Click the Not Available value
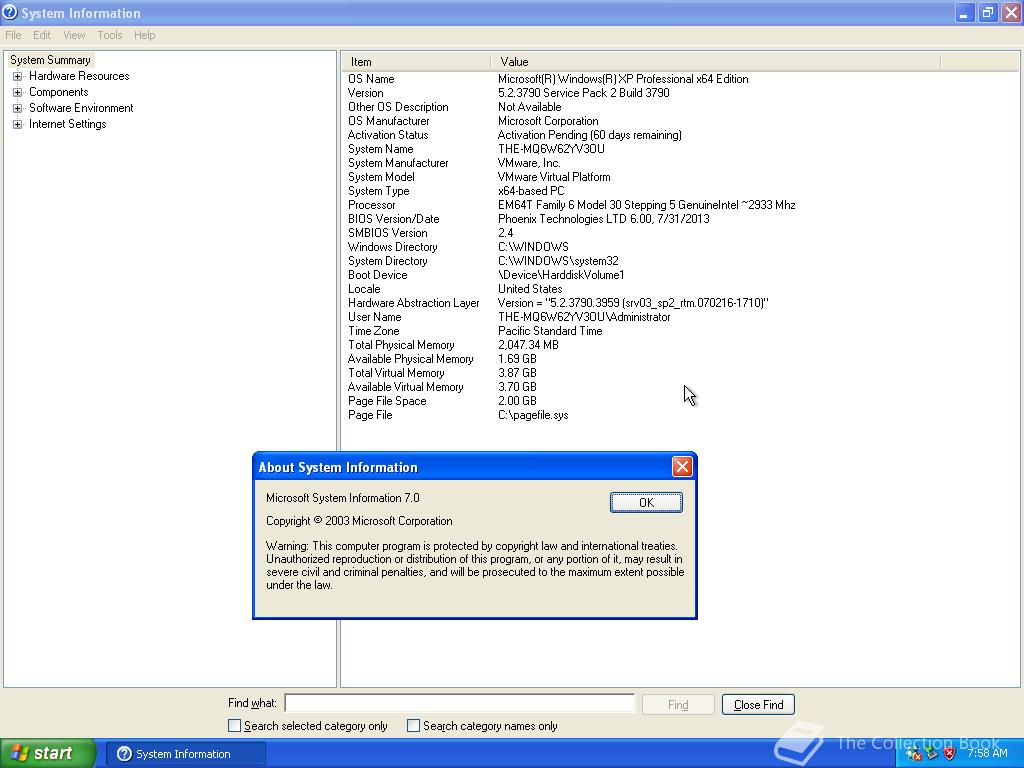This screenshot has height=768, width=1024. [529, 107]
